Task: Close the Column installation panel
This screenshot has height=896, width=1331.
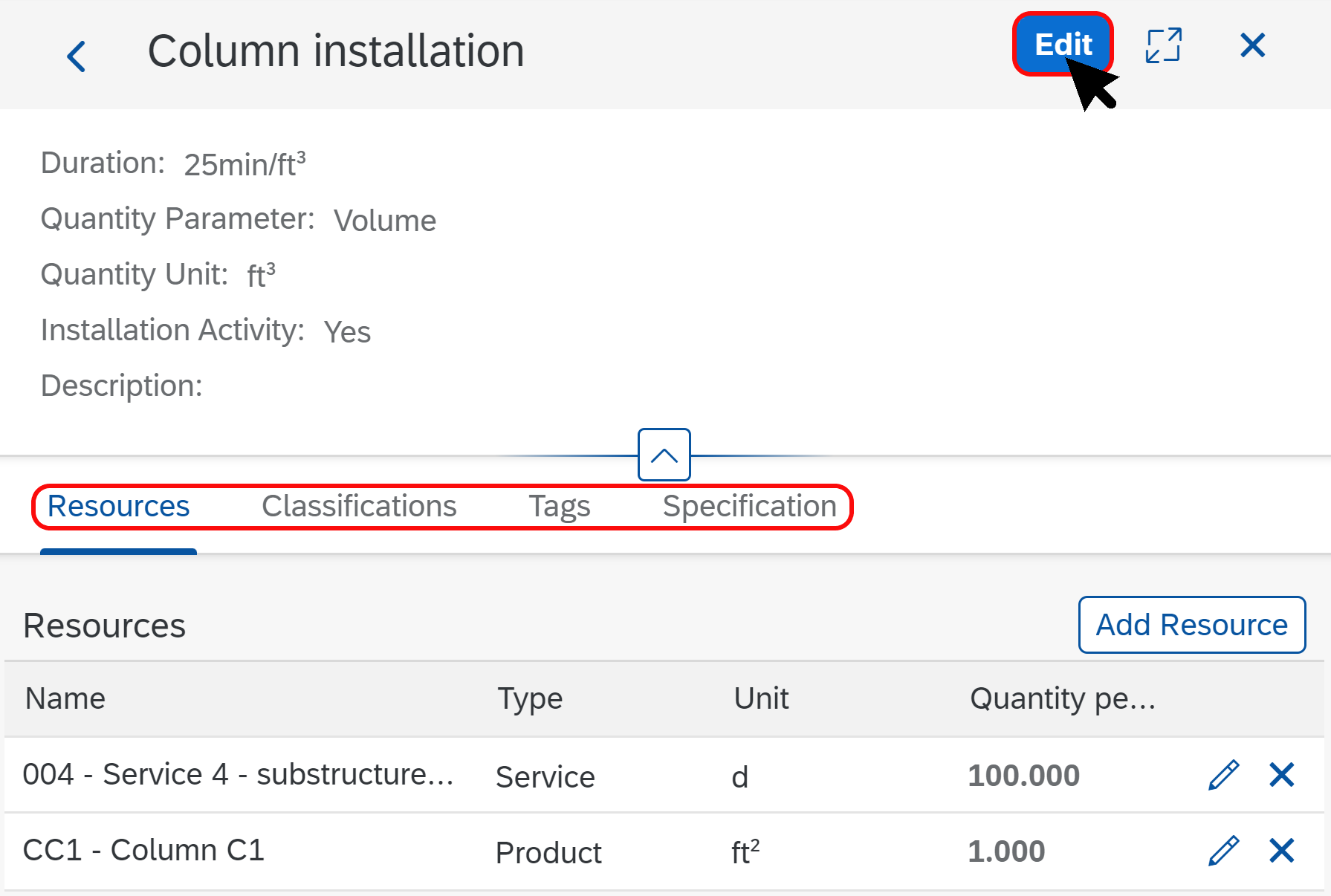Action: pos(1252,45)
